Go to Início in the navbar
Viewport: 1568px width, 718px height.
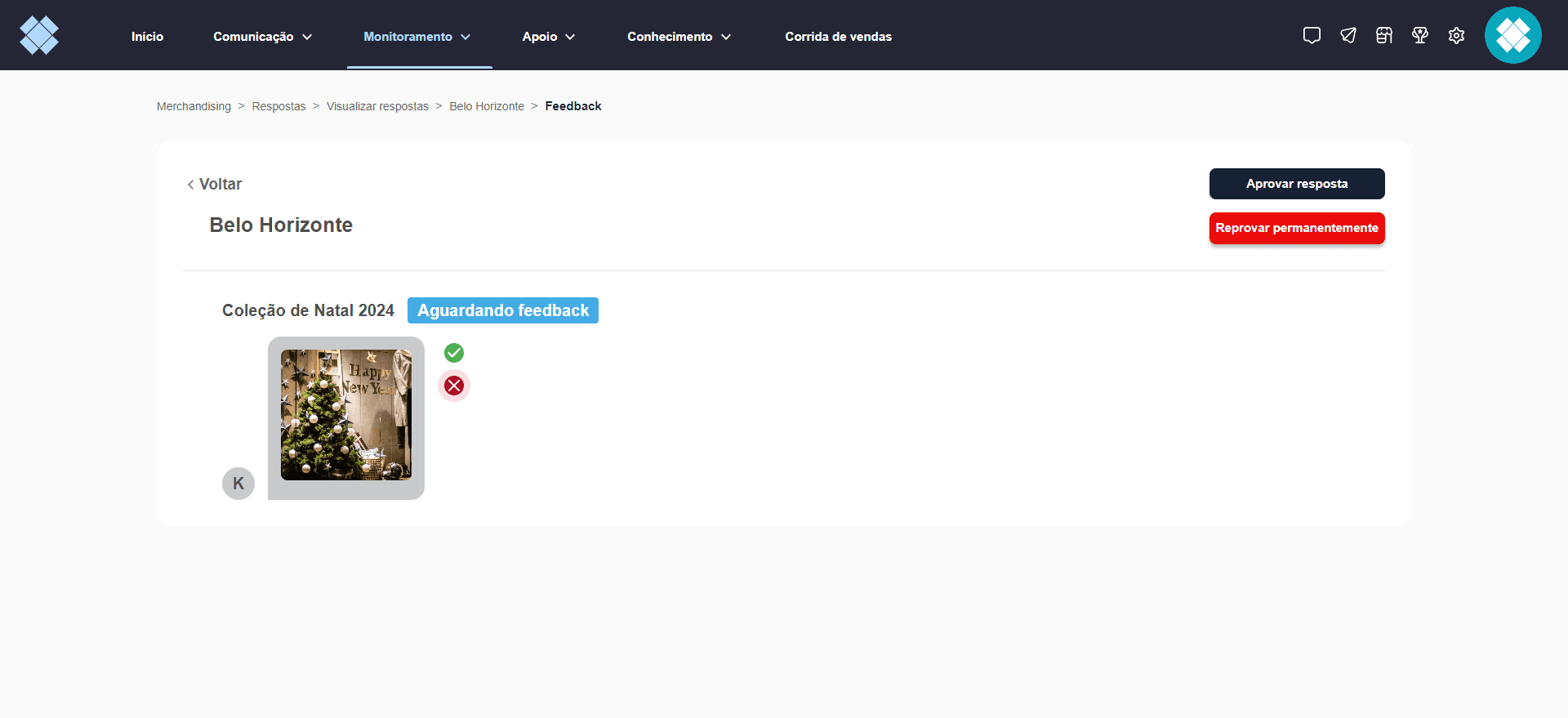click(x=147, y=37)
